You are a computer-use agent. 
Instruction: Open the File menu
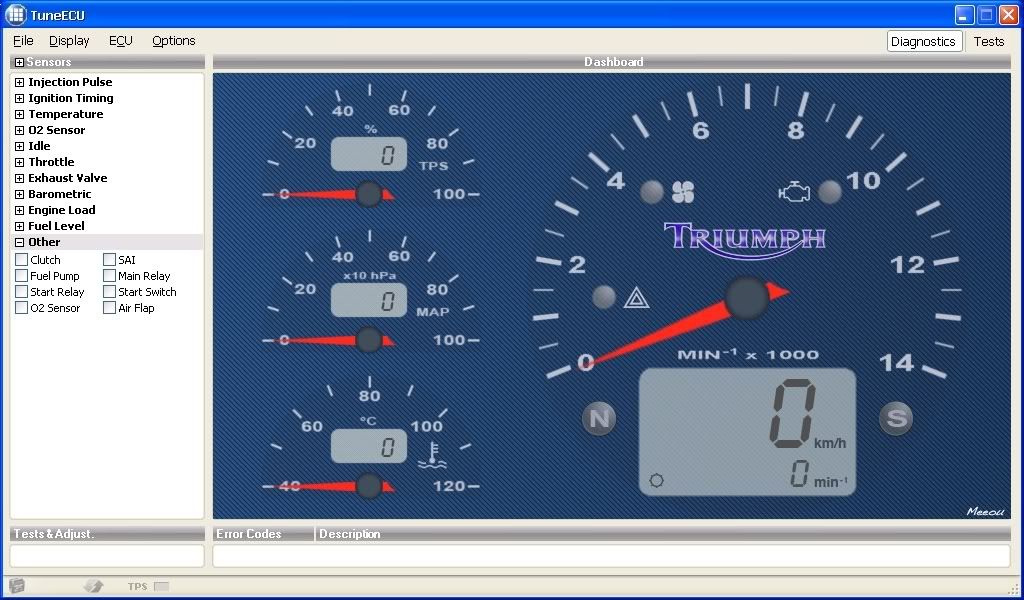(23, 40)
